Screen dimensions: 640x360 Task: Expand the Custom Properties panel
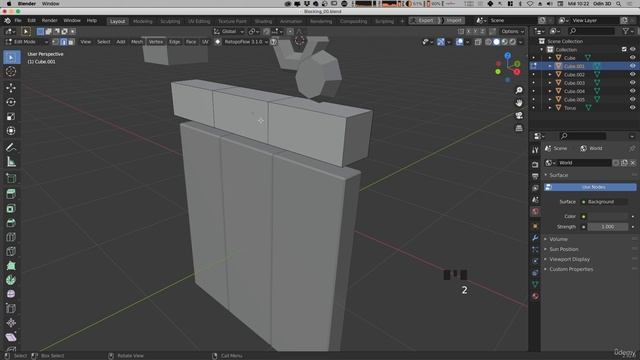click(x=571, y=269)
